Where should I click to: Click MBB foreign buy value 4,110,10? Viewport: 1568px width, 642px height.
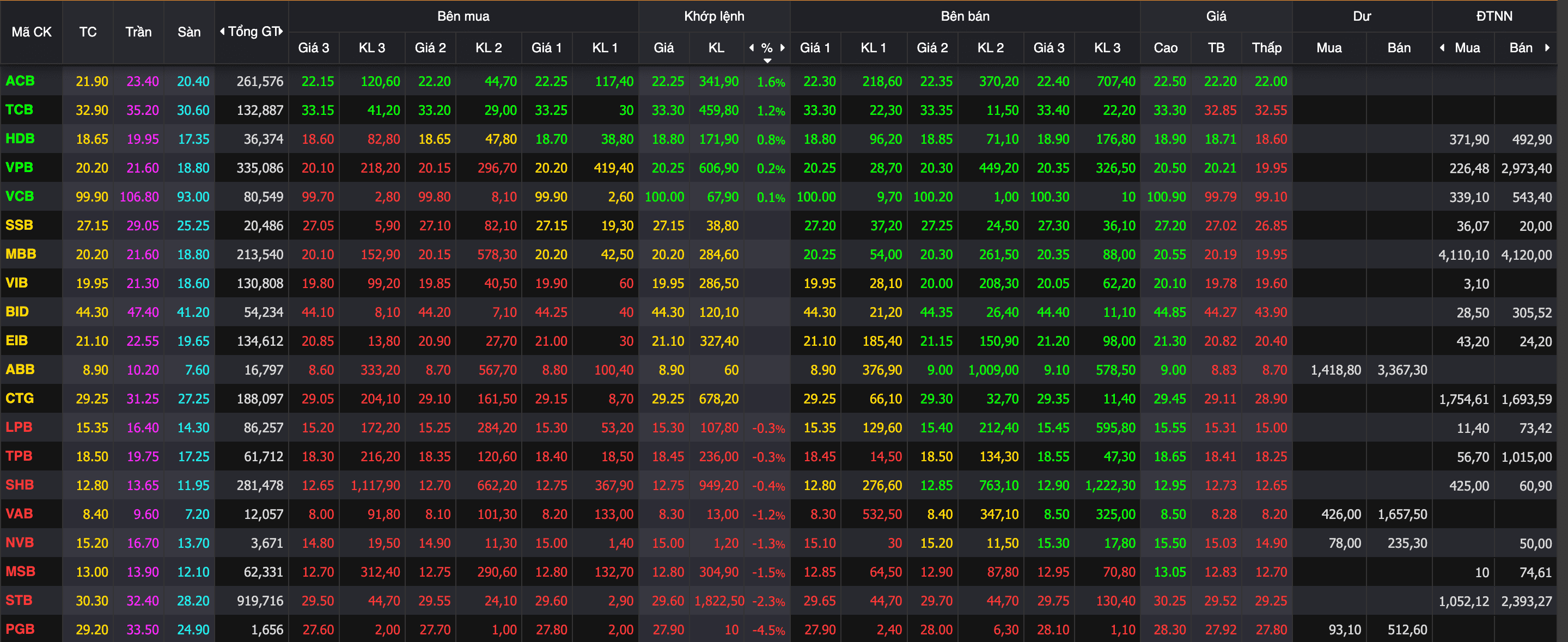tap(1464, 255)
